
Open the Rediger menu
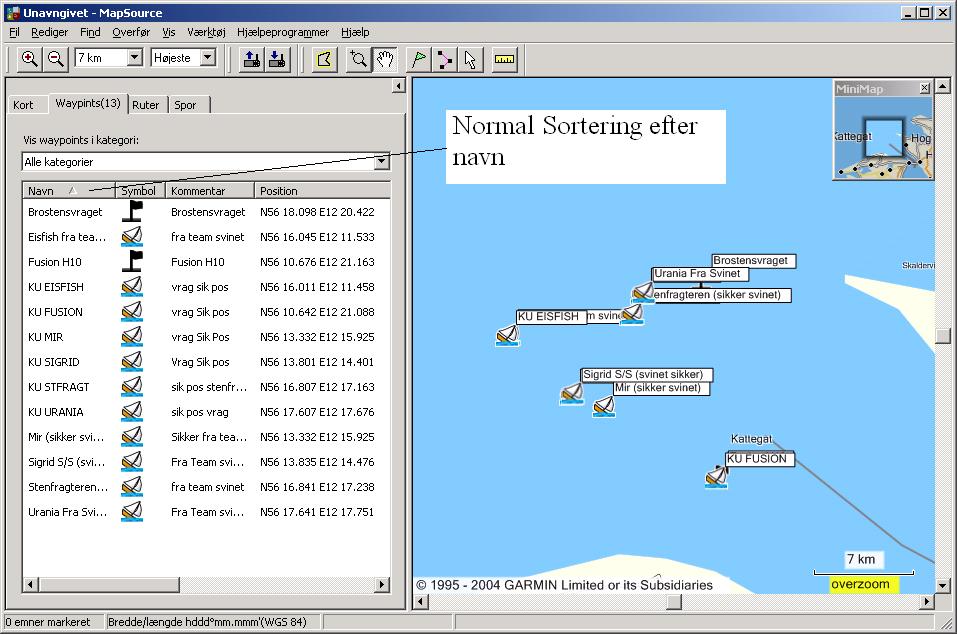pos(49,32)
